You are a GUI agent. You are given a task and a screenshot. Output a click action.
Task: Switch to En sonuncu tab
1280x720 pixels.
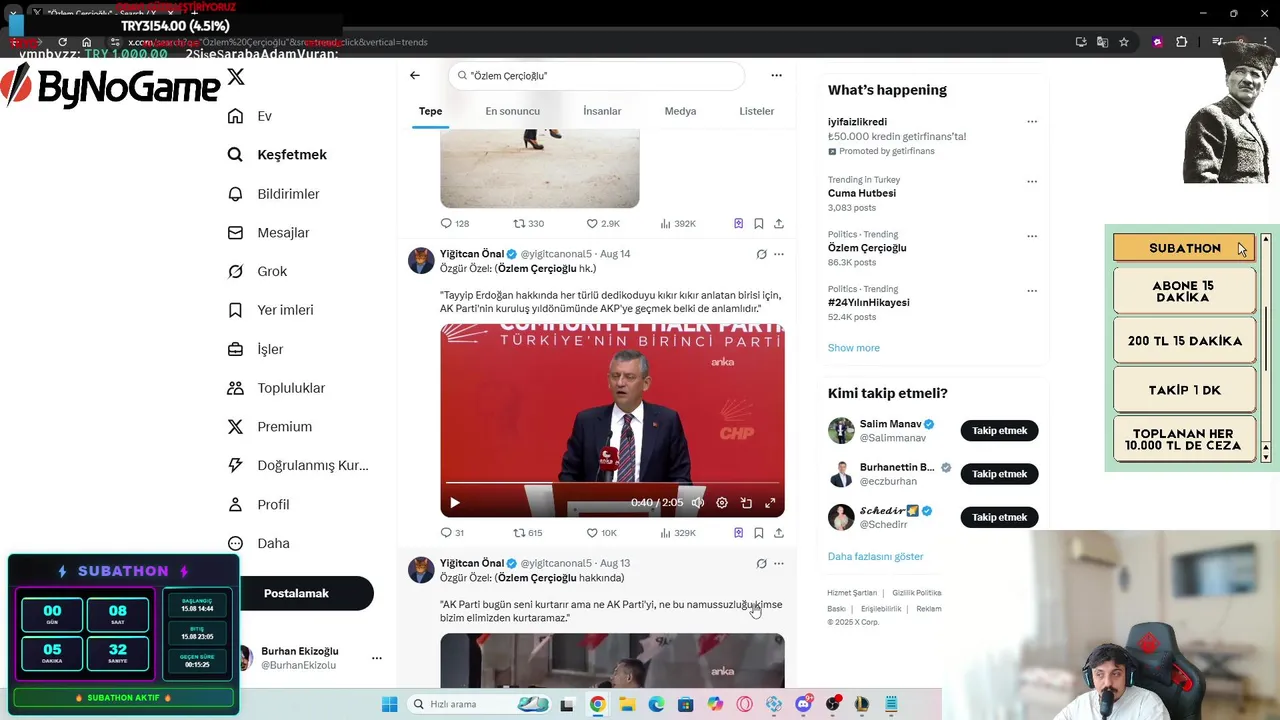click(513, 111)
